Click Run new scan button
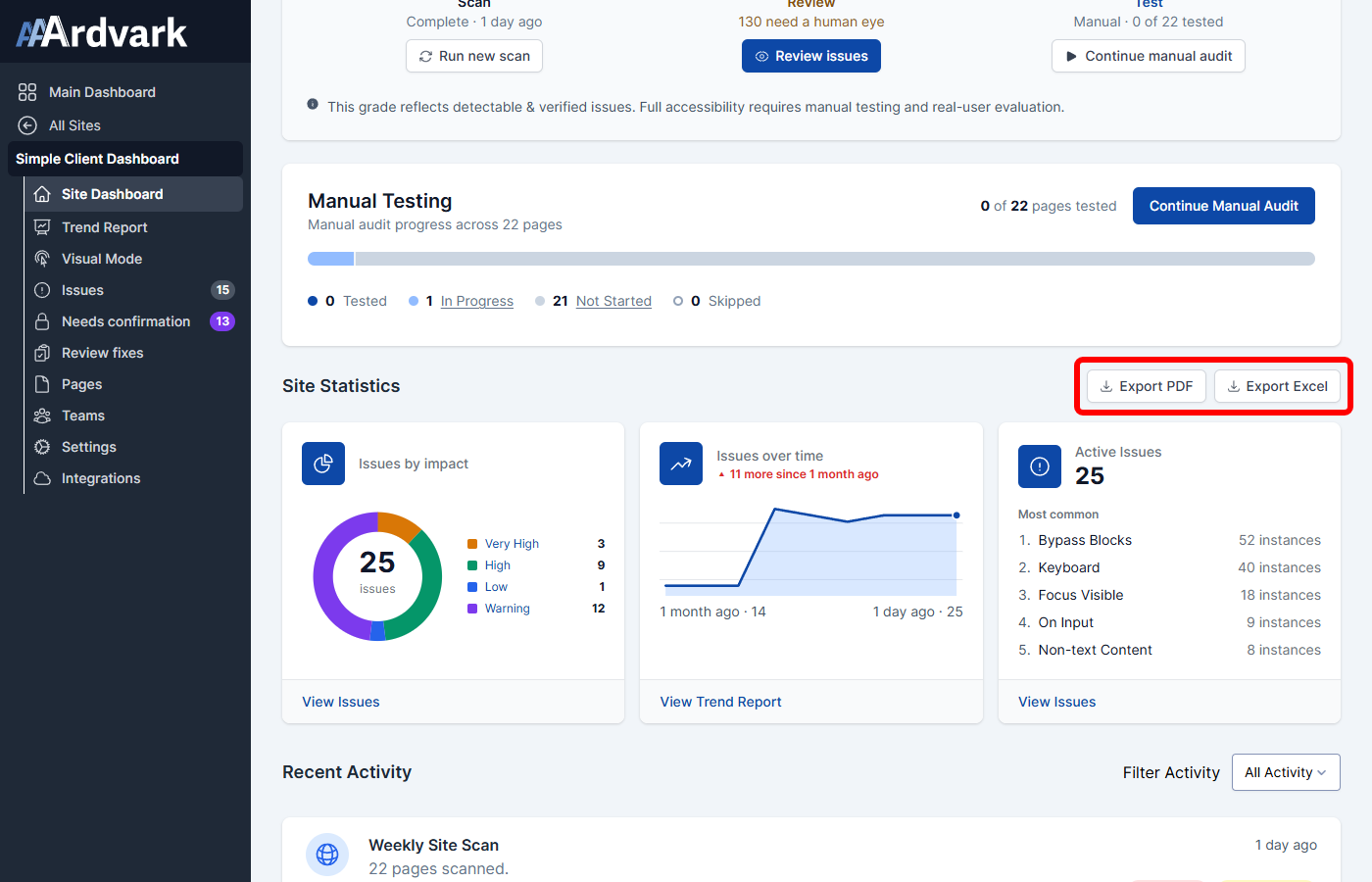This screenshot has width=1372, height=882. click(x=474, y=56)
